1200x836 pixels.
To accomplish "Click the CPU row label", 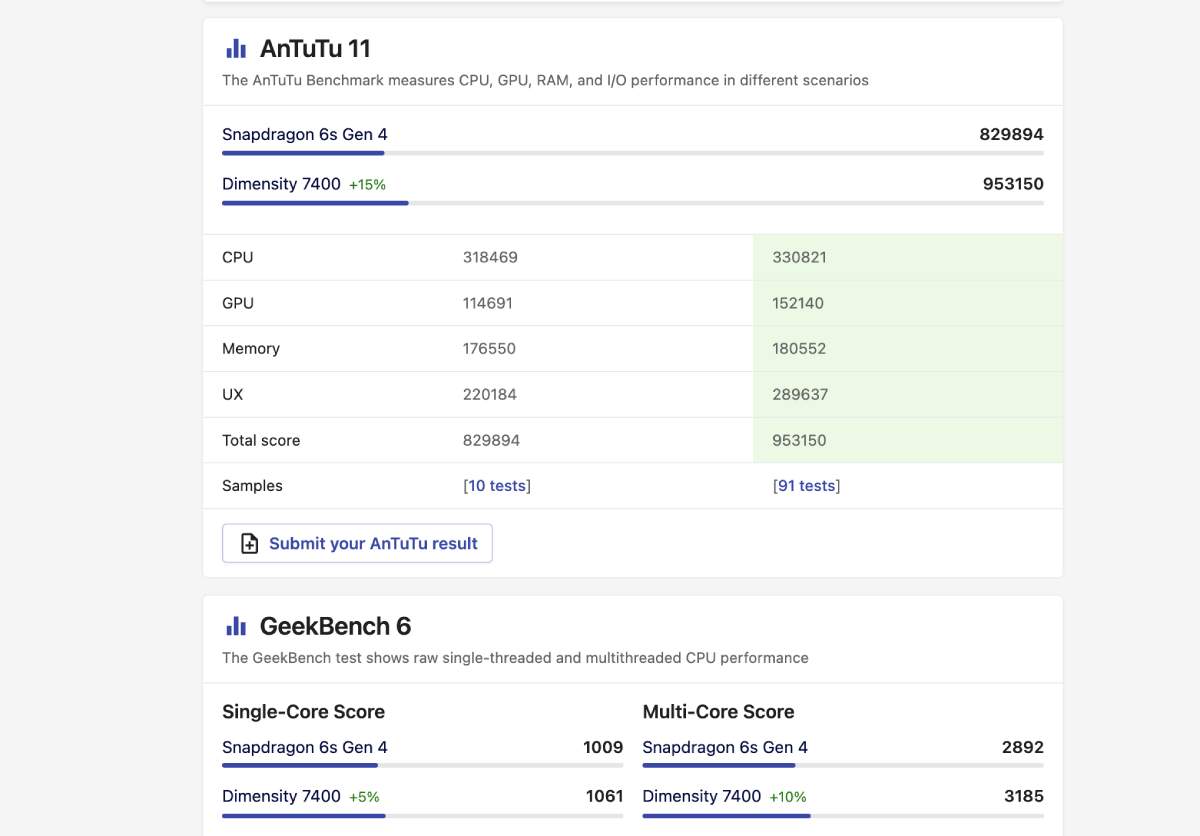I will click(238, 257).
